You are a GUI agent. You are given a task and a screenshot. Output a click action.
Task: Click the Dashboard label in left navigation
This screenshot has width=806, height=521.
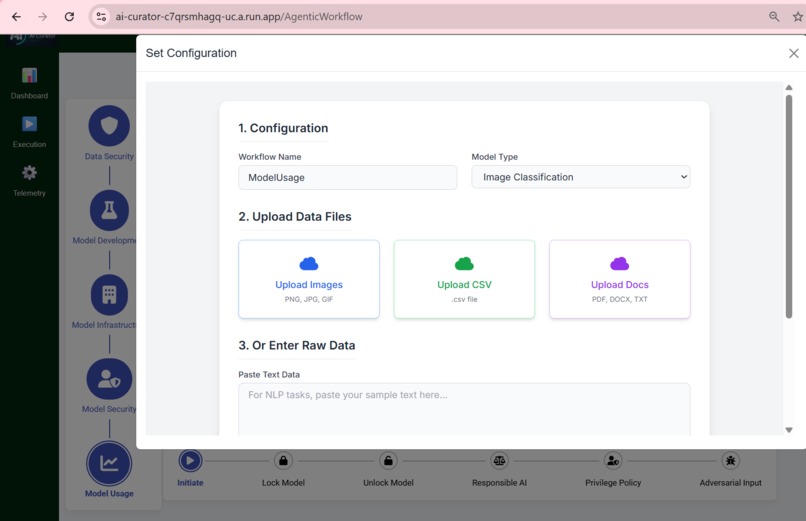(29, 96)
